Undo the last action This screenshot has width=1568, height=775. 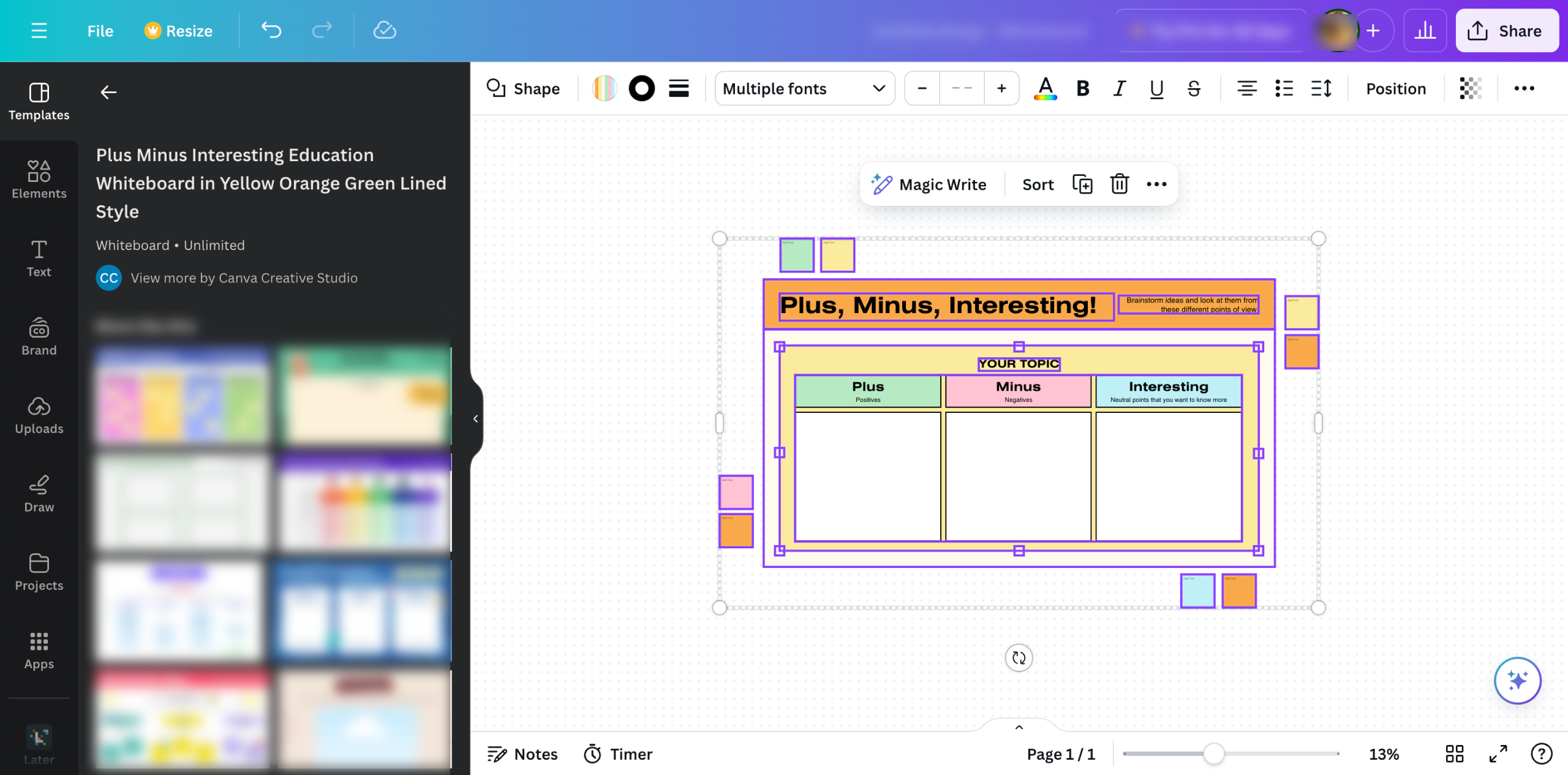pos(271,31)
